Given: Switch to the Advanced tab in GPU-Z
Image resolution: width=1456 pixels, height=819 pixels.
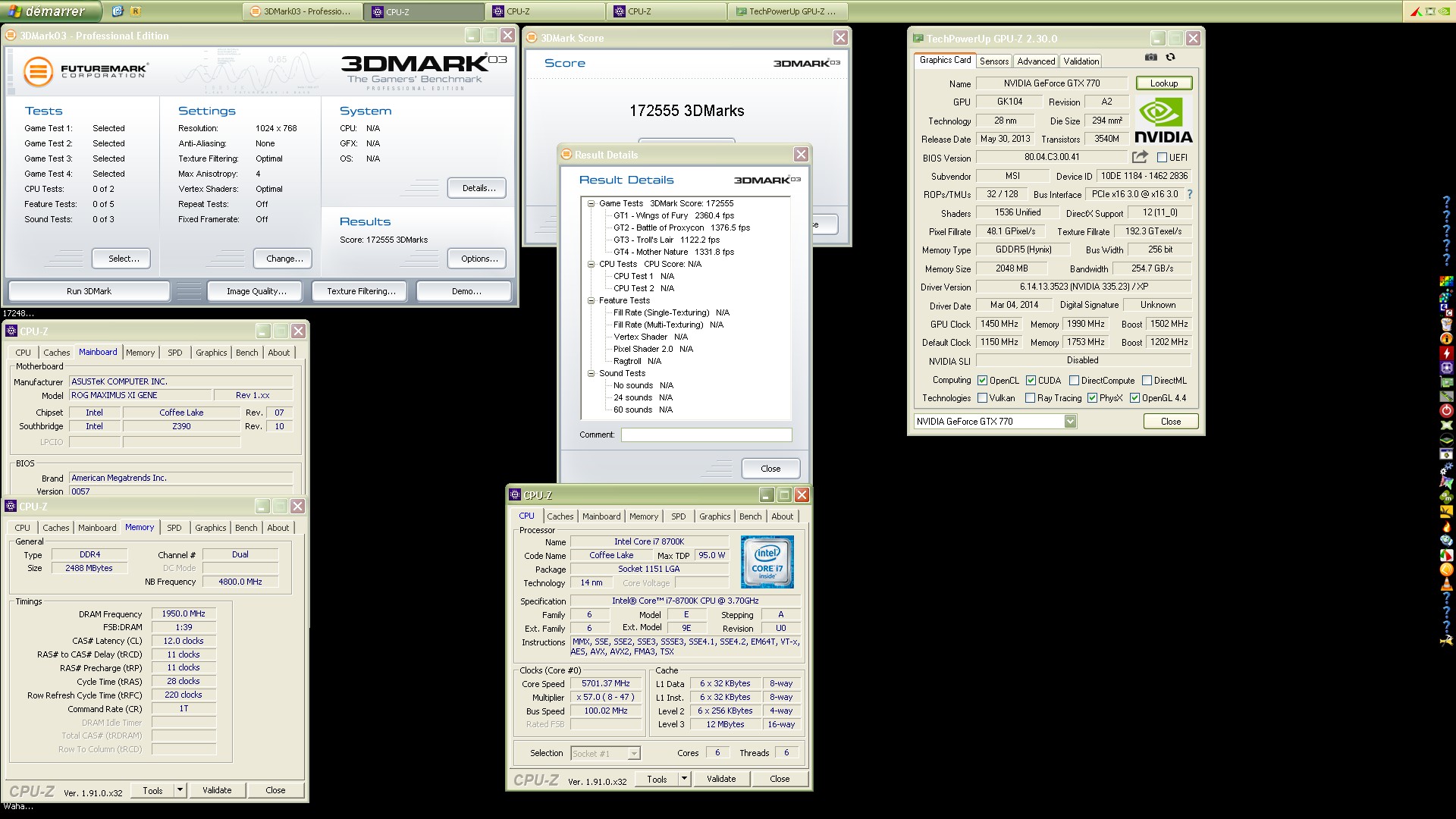Looking at the screenshot, I should (1036, 61).
